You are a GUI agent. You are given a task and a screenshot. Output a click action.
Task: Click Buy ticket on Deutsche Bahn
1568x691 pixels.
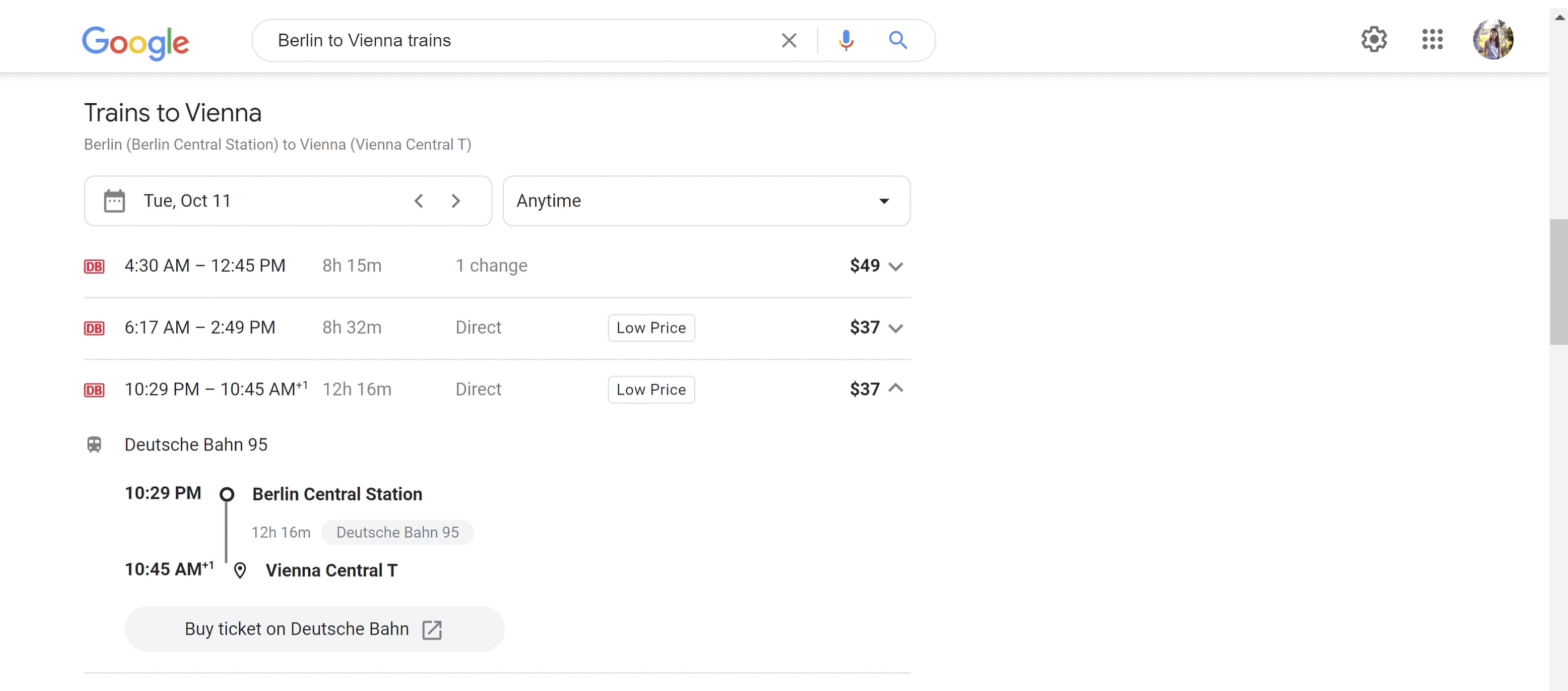[314, 629]
